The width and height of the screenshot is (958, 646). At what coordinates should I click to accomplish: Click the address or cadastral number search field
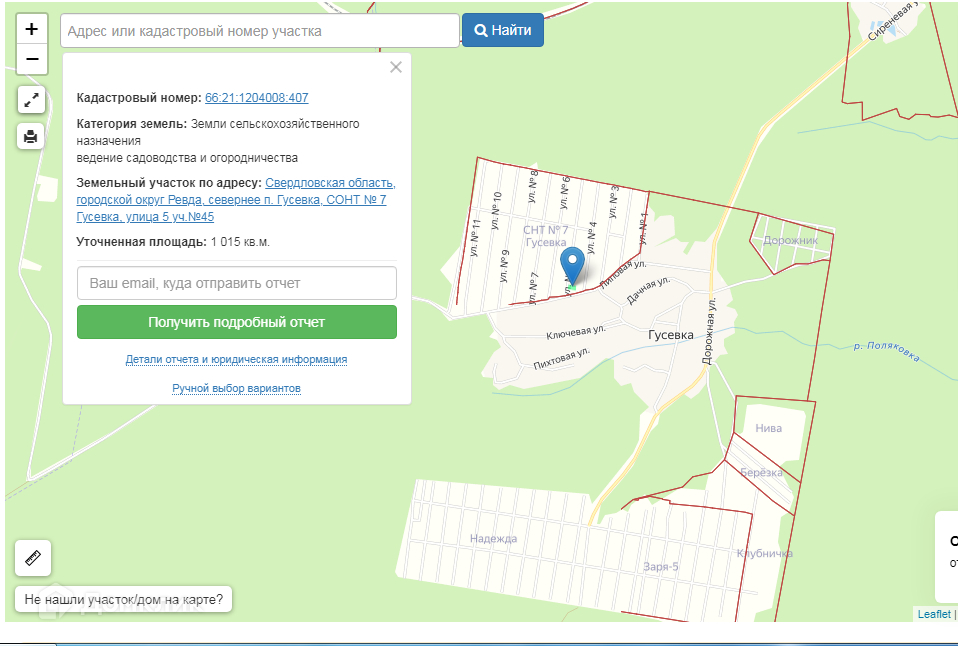[x=260, y=31]
